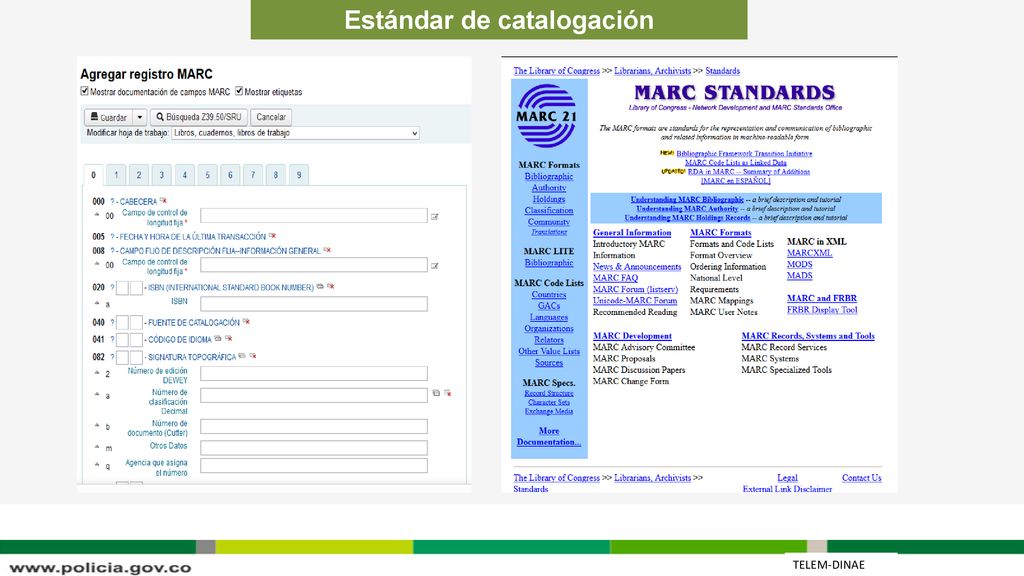This screenshot has width=1024, height=576.
Task: Click the Cancelar button
Action: tap(271, 117)
